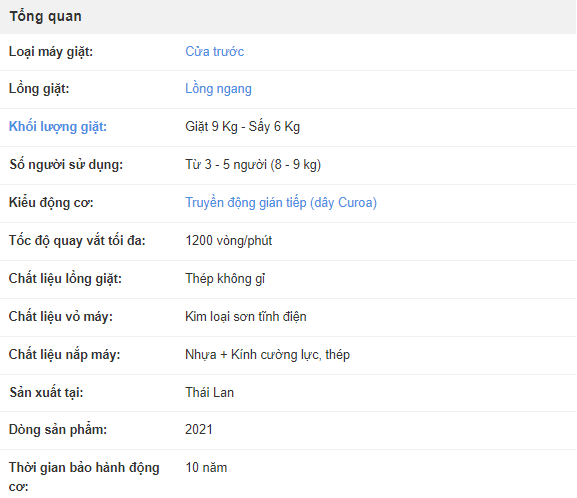The width and height of the screenshot is (577, 498).
Task: Select the Tốc độ quay vắt tối đa label
Action: tap(77, 241)
